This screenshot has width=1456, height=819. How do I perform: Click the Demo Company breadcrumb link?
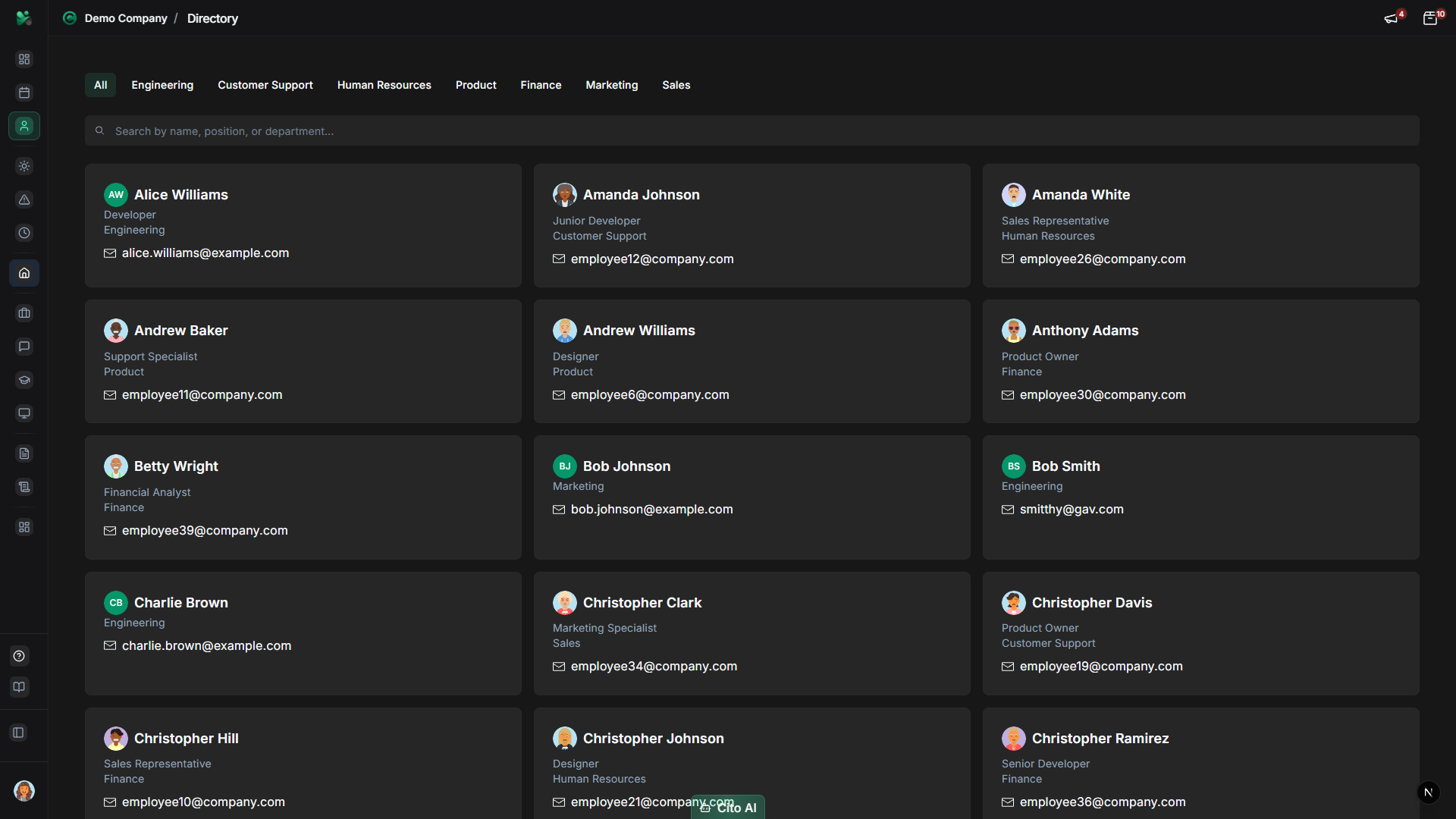(126, 17)
